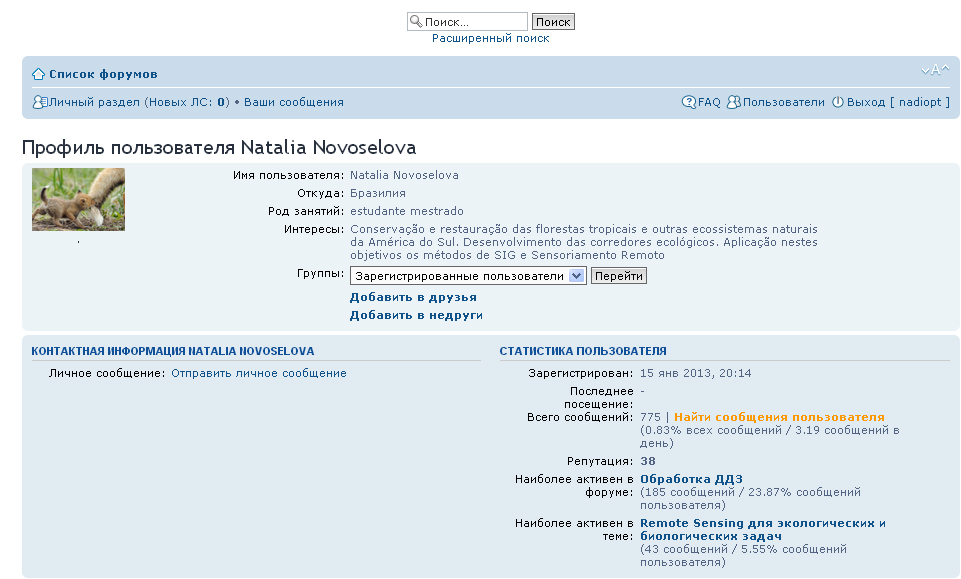The image size is (961, 579).
Task: Click the magnifier icon in search box
Action: pyautogui.click(x=416, y=21)
